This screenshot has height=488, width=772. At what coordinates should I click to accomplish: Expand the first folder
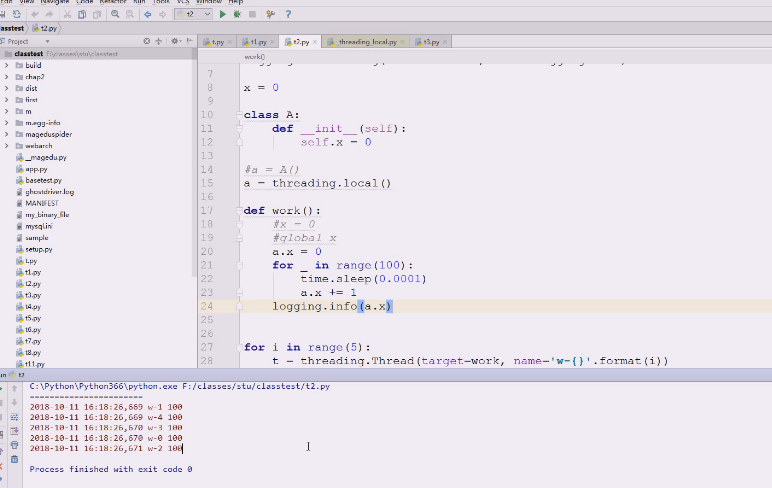tap(6, 99)
